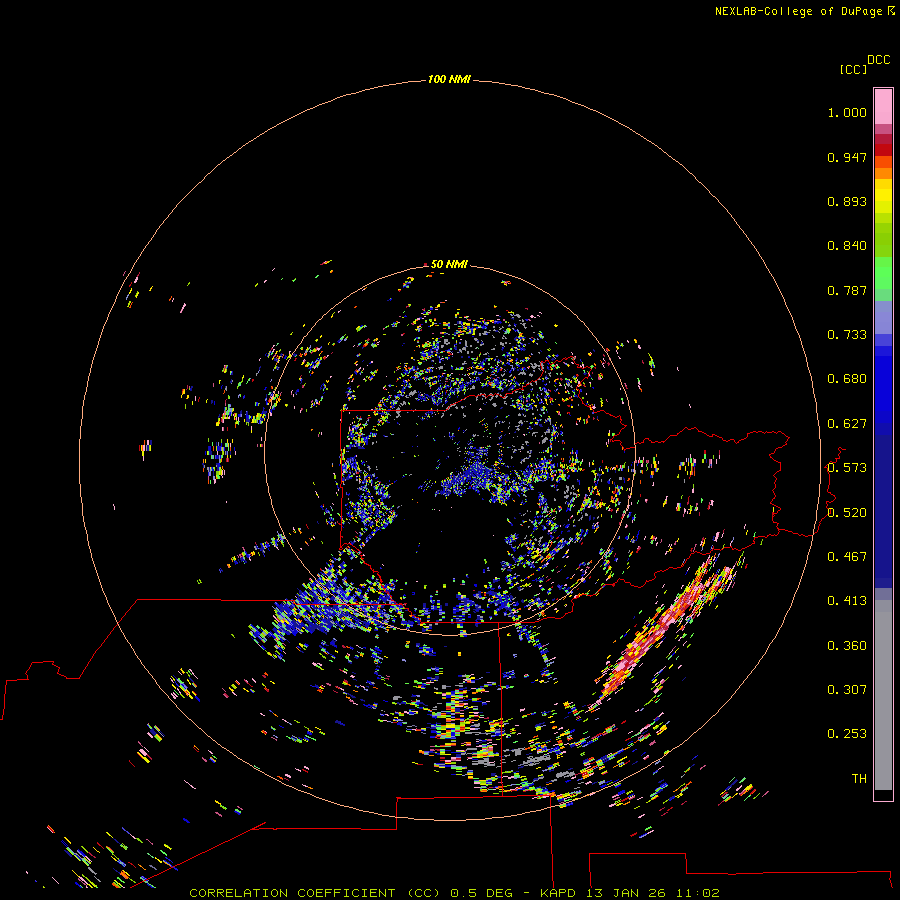Click the 0.573 legend value
Screen dimensions: 900x900
coord(847,468)
